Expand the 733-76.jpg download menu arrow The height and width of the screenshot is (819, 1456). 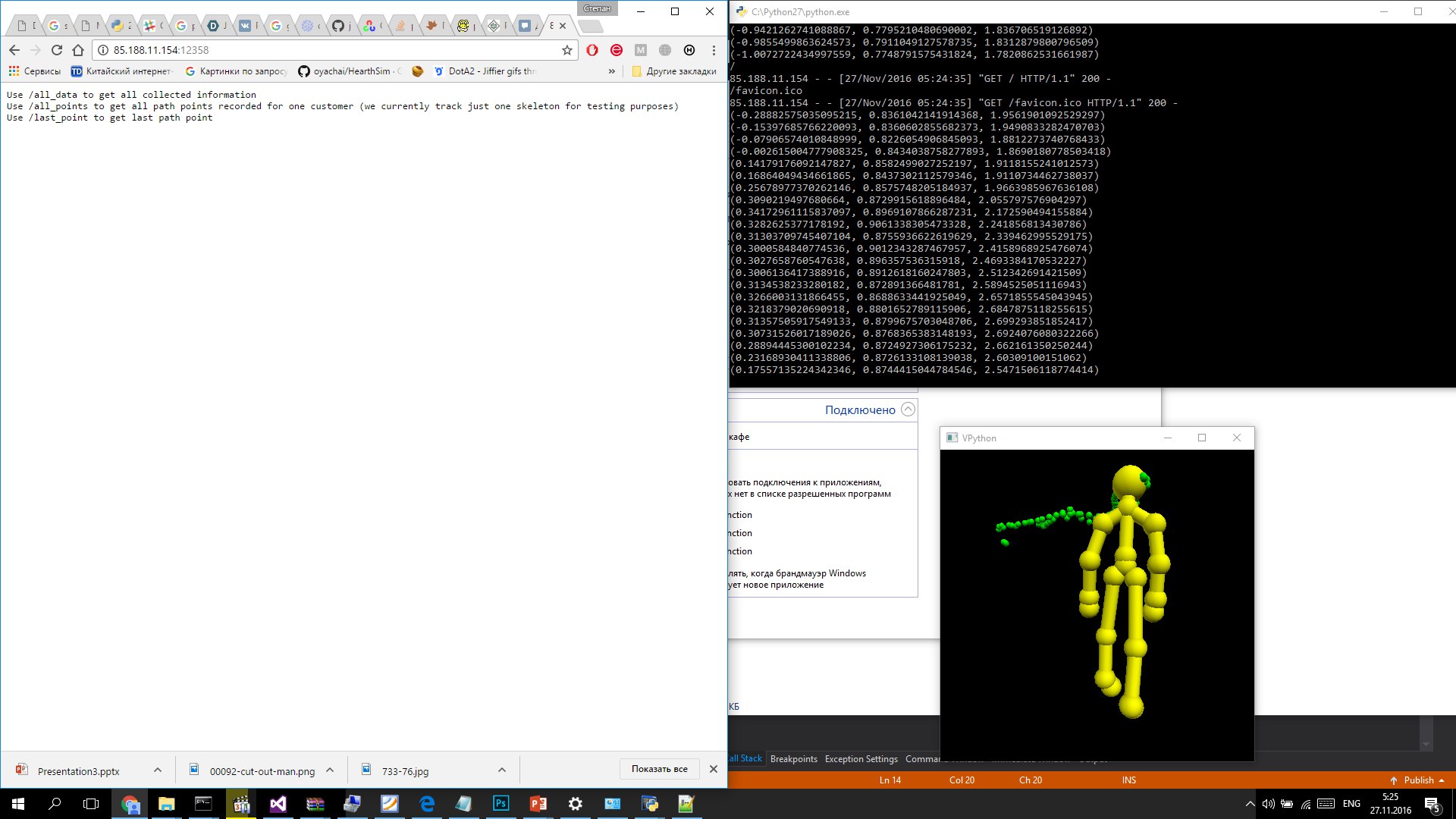click(502, 770)
